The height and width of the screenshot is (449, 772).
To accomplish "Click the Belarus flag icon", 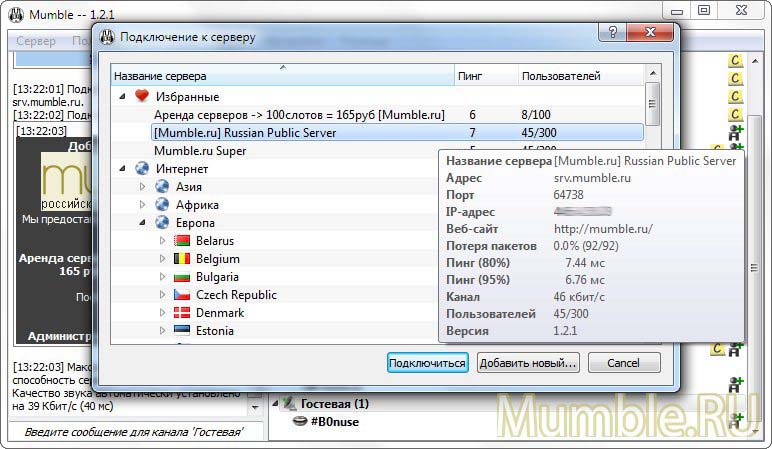I will [182, 241].
